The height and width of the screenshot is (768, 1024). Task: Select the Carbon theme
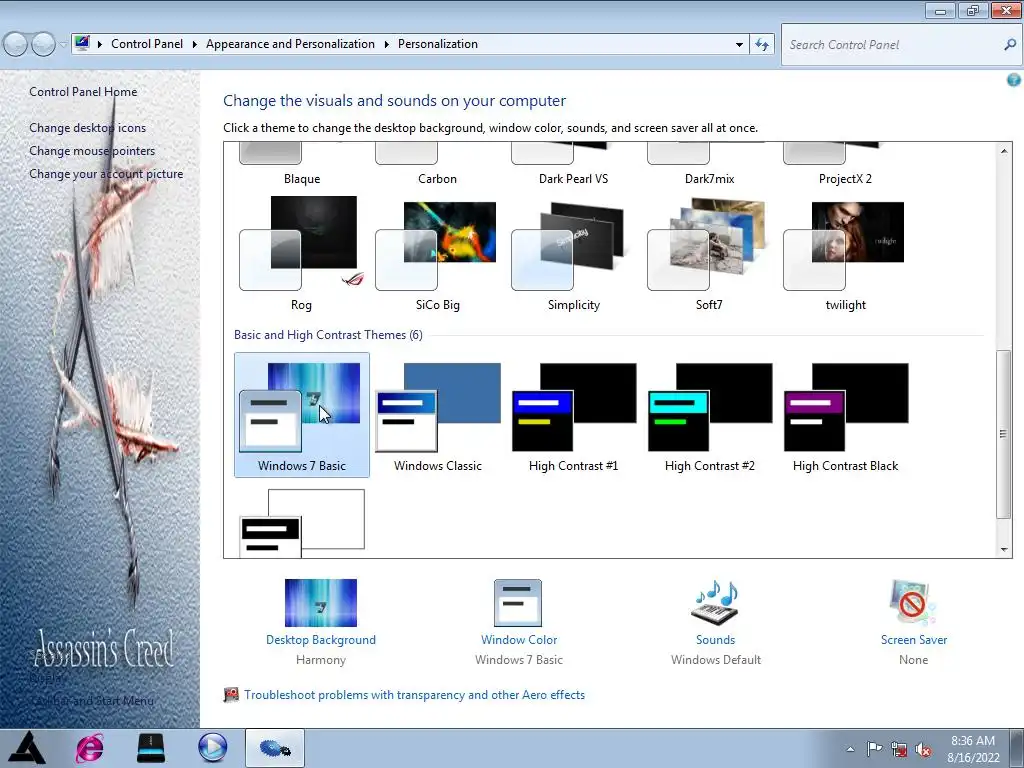[x=438, y=164]
